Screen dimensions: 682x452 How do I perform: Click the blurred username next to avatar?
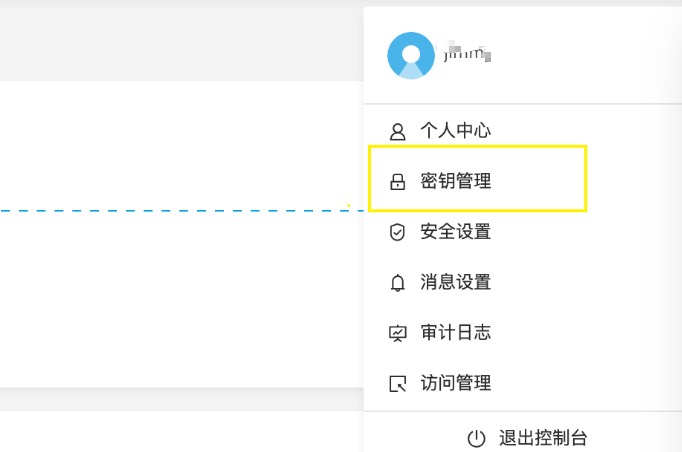(x=467, y=53)
